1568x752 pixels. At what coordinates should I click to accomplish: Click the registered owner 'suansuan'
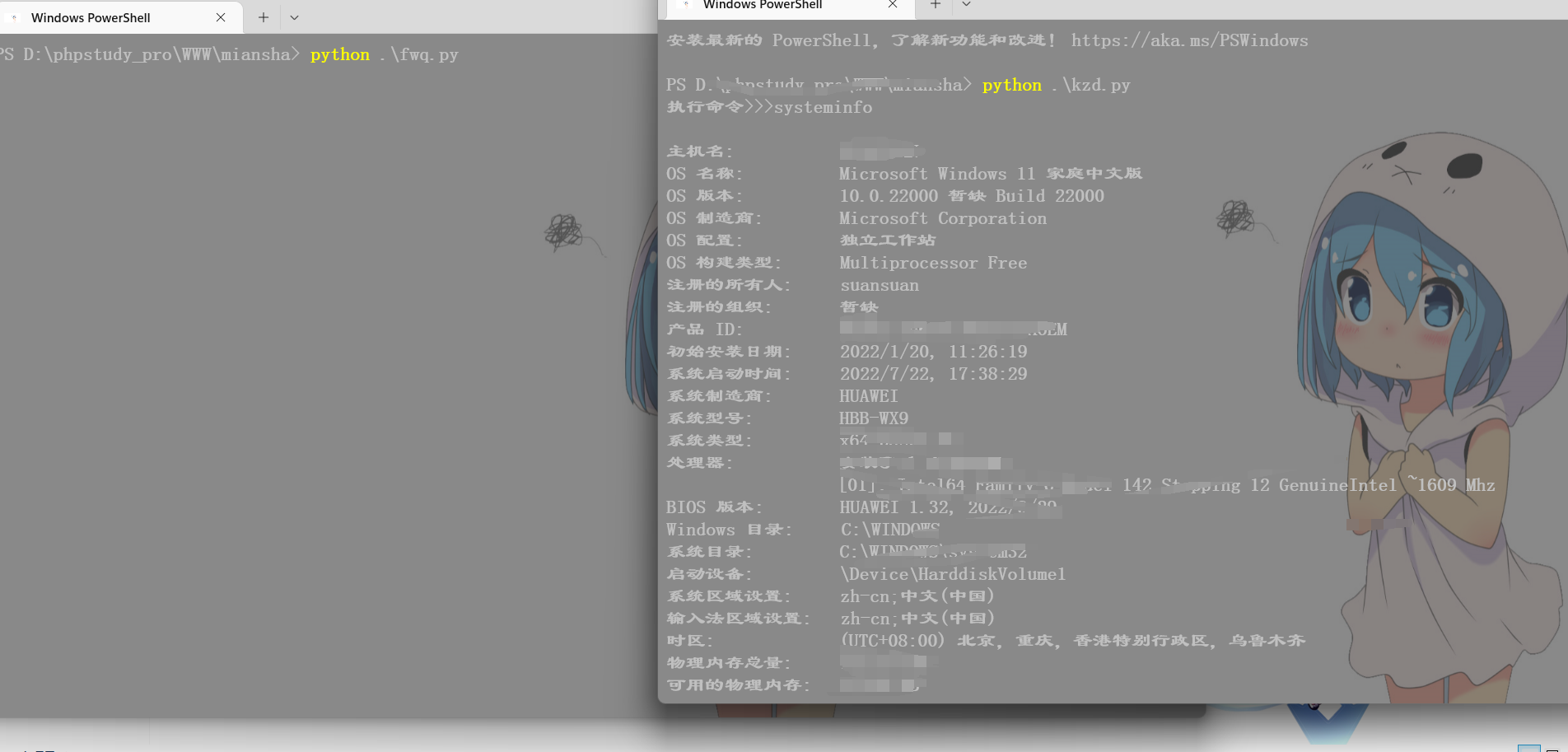click(880, 285)
